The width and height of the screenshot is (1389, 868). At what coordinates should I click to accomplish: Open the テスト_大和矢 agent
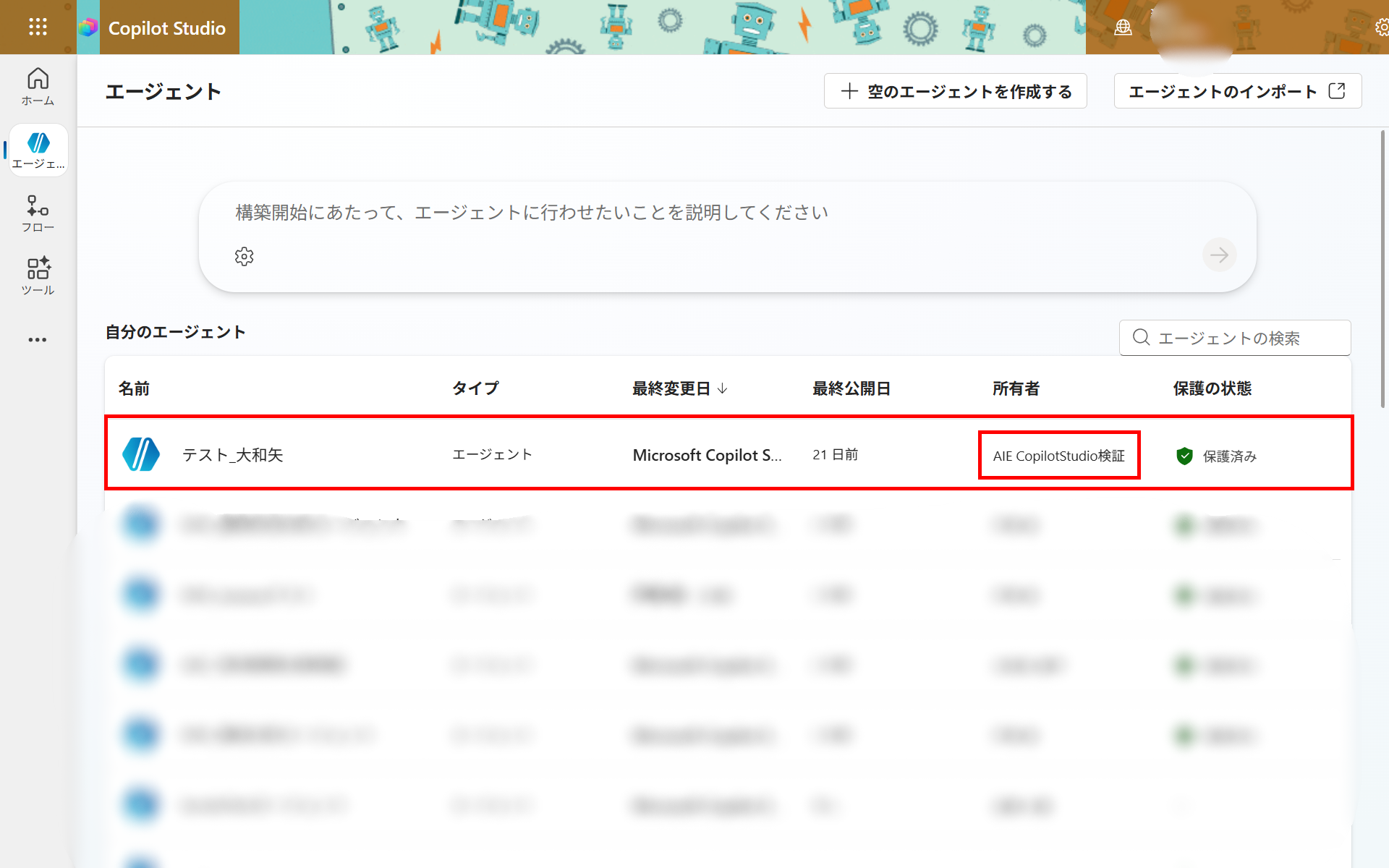click(x=232, y=454)
